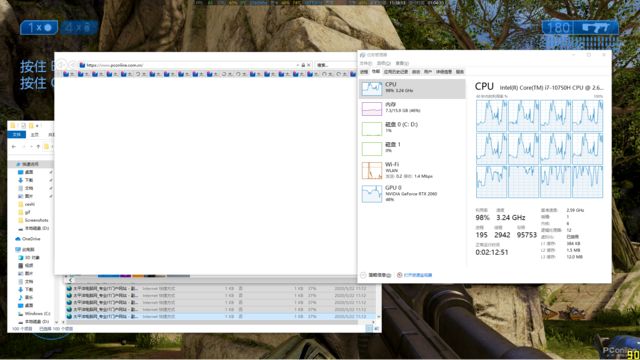Select CPU in Task Manager performance list
Screen dimensions: 640x360
tap(412, 89)
